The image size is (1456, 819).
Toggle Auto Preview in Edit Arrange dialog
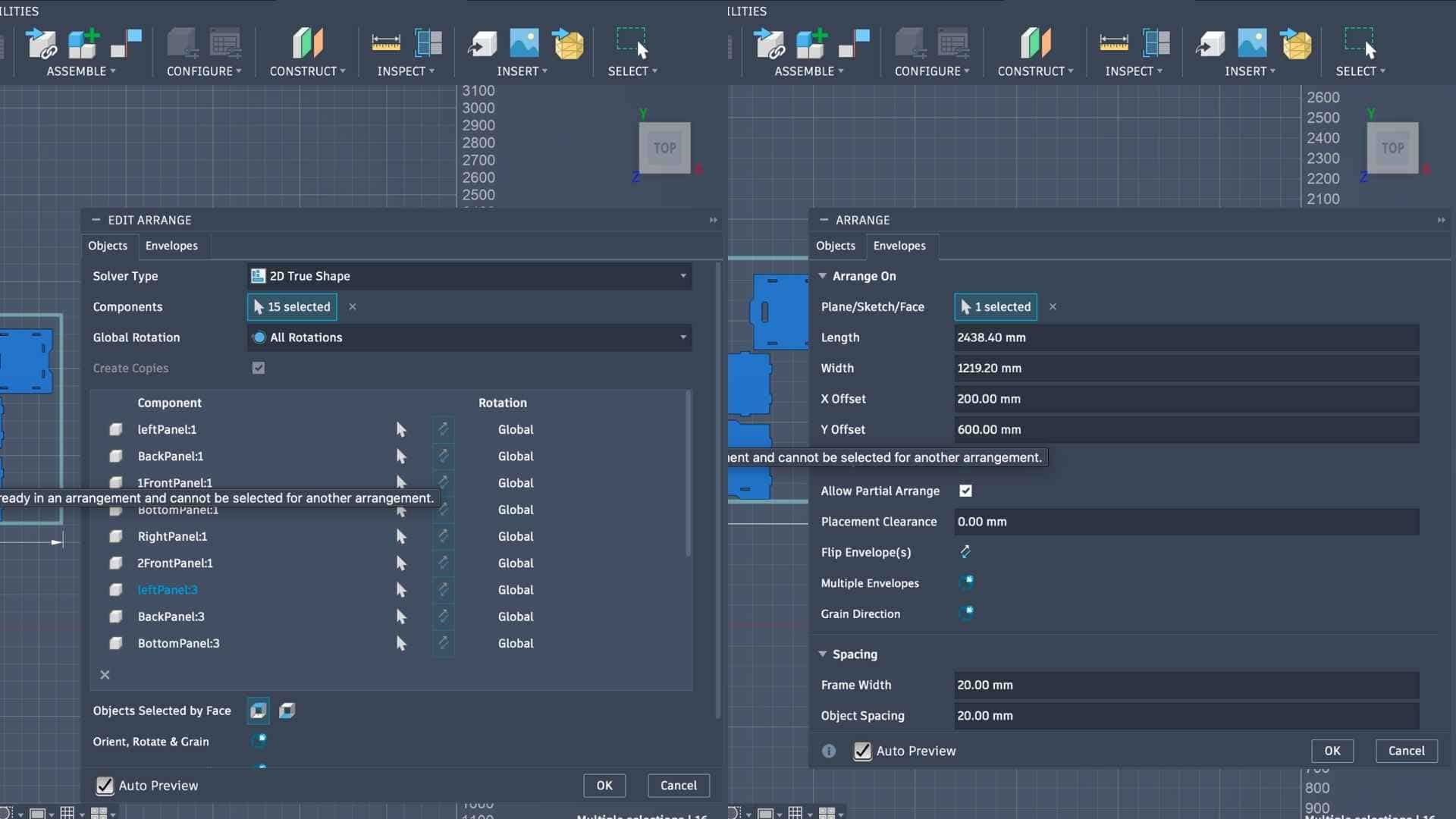[x=105, y=786]
